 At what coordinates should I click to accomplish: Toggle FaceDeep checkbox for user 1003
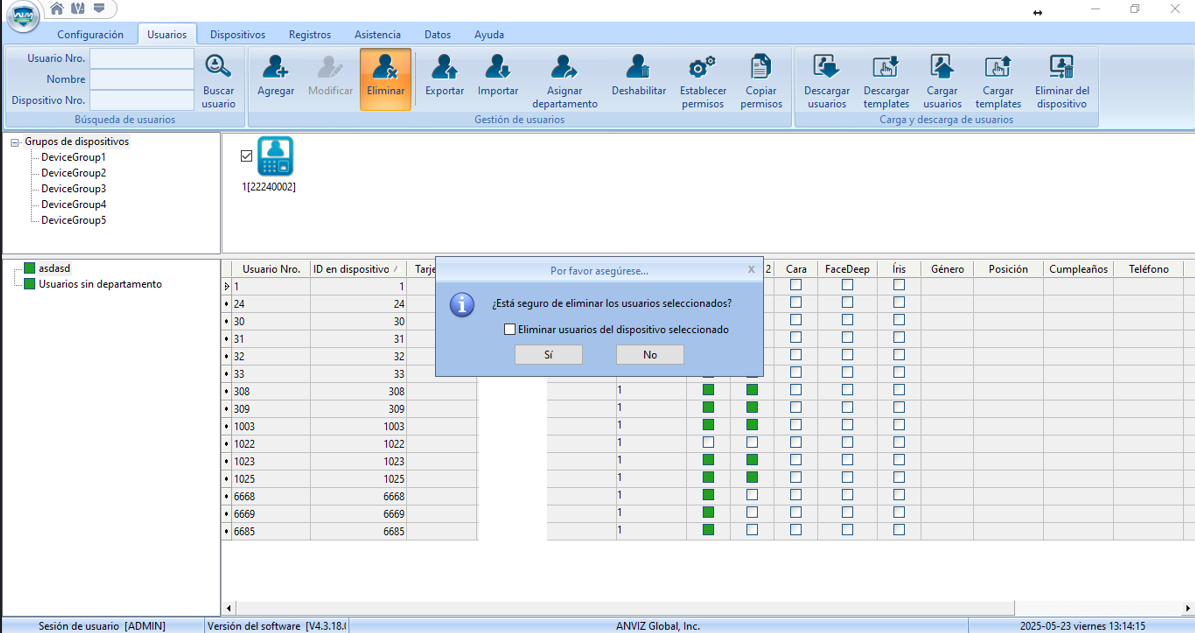847,425
